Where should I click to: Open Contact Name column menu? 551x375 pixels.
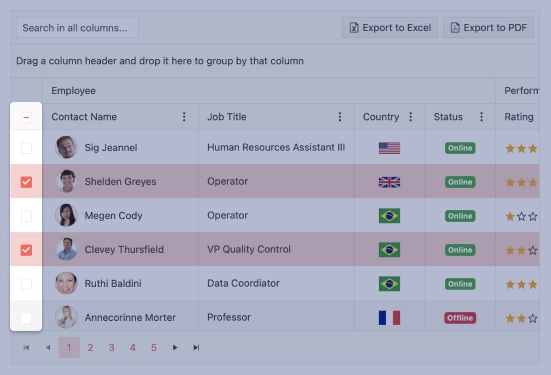tap(184, 117)
